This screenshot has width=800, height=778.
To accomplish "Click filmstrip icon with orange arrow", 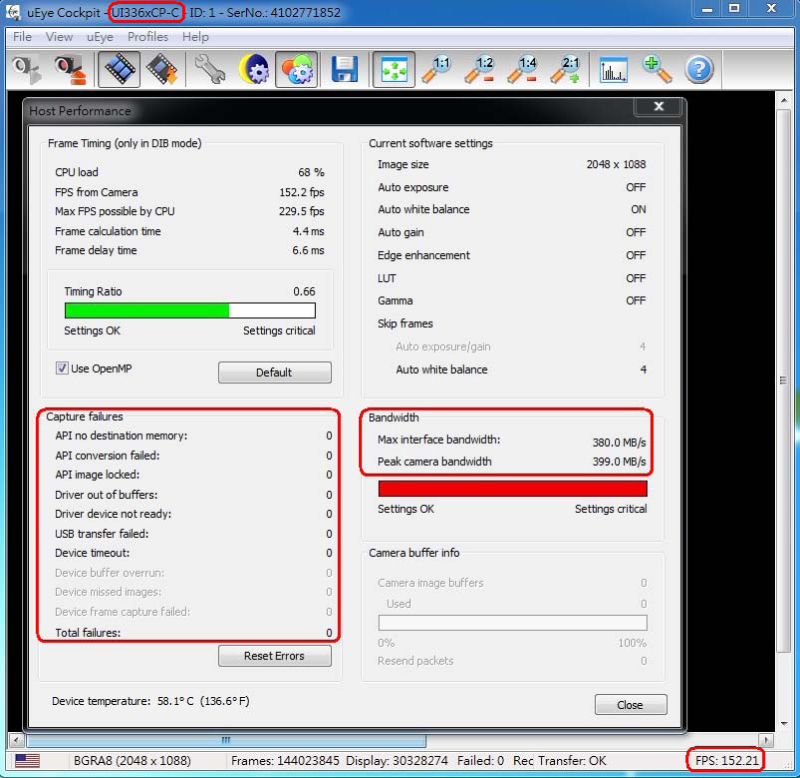I will click(x=162, y=69).
